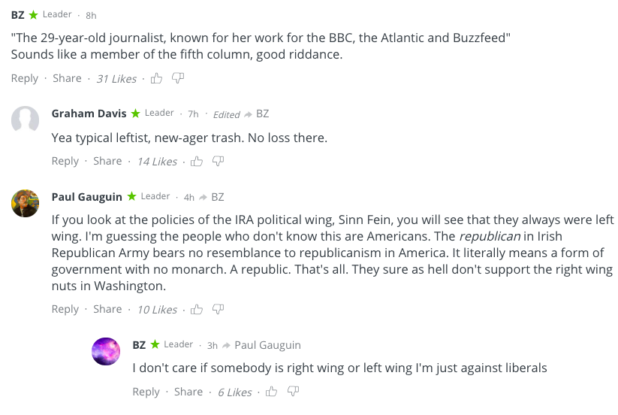Open Paul Gauguin's profile via username
618x415 pixels.
[x=87, y=196]
